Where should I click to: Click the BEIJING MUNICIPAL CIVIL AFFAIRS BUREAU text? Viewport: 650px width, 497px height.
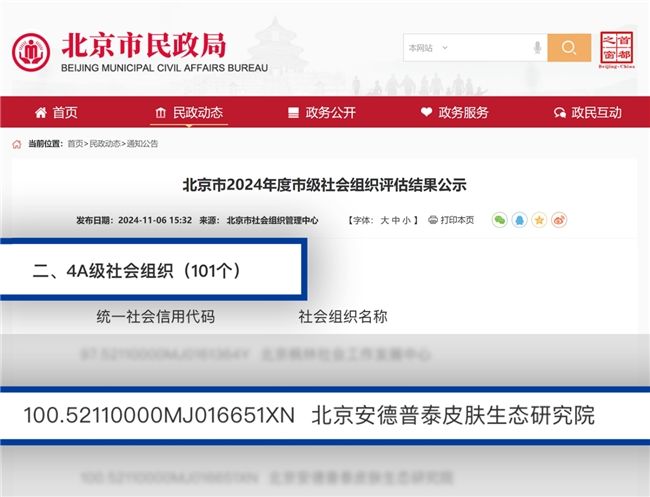(x=165, y=68)
